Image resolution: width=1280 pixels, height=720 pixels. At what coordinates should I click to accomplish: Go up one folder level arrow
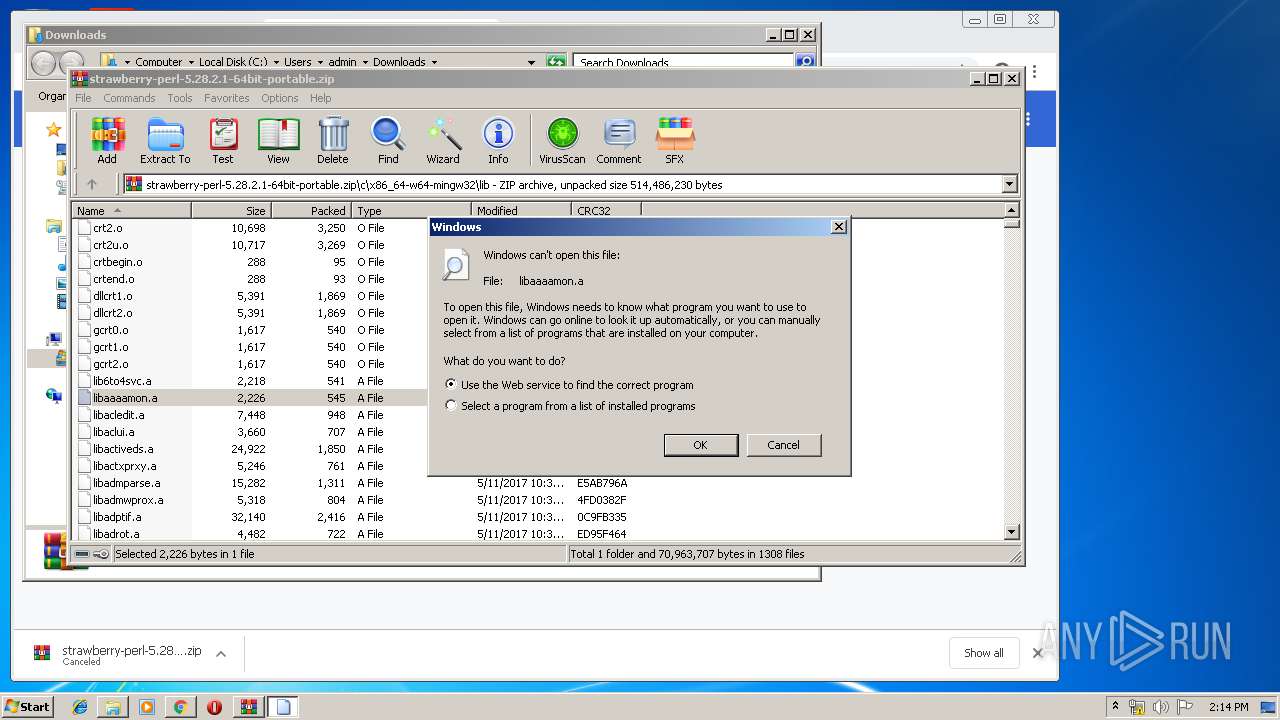[x=92, y=184]
